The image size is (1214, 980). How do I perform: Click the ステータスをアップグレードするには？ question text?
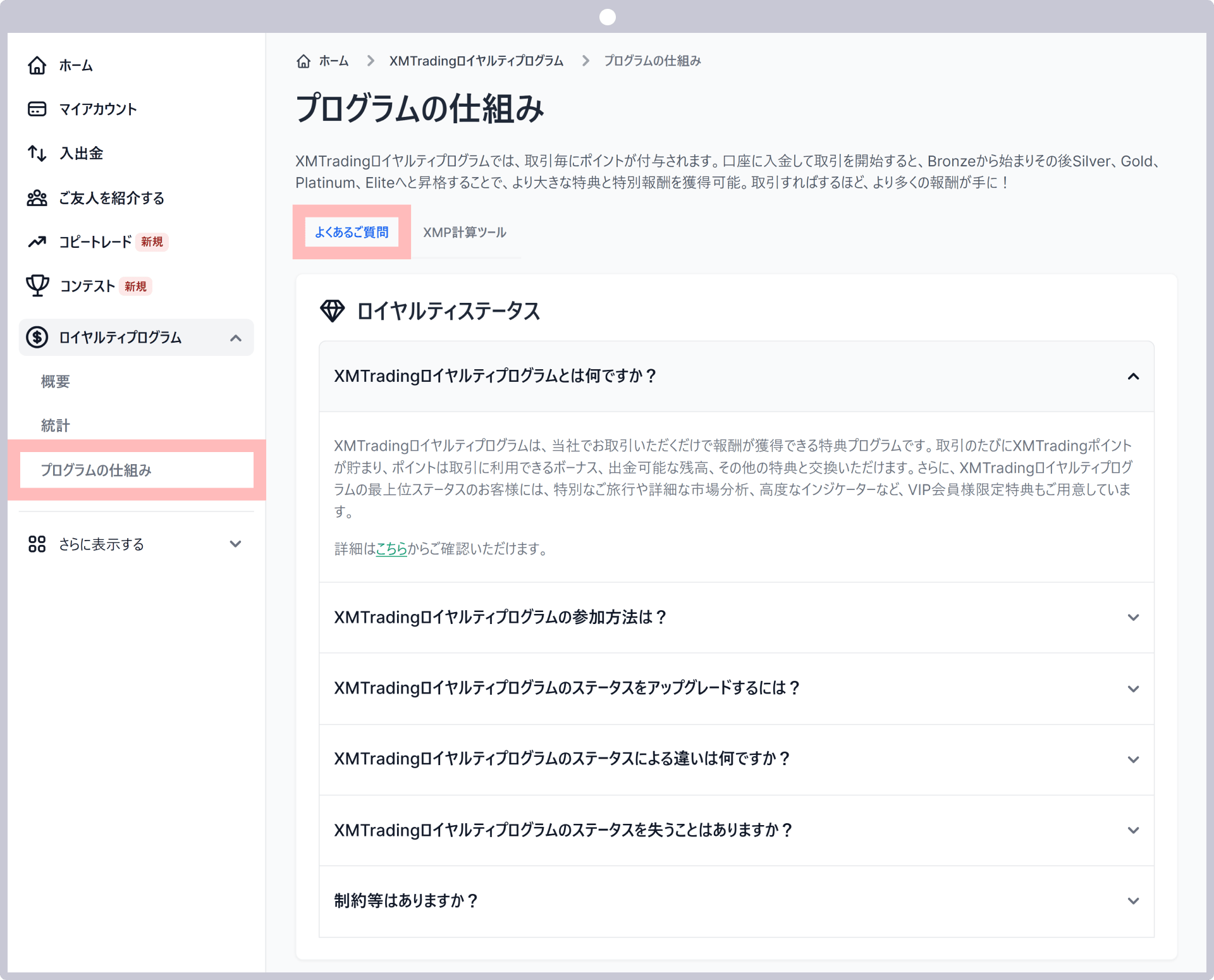click(567, 687)
